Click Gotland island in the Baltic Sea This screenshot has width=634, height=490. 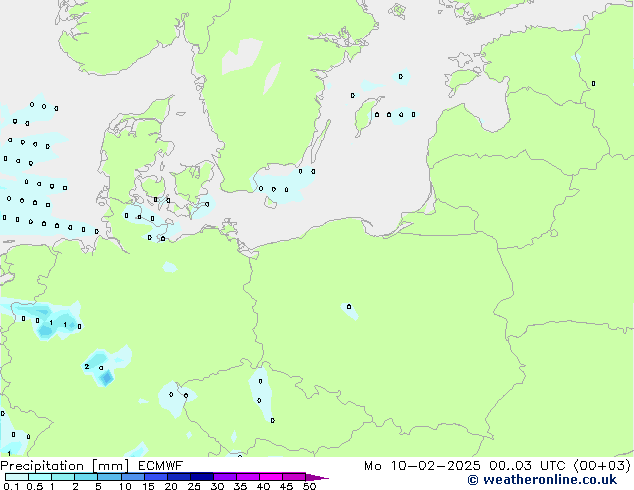point(364,116)
